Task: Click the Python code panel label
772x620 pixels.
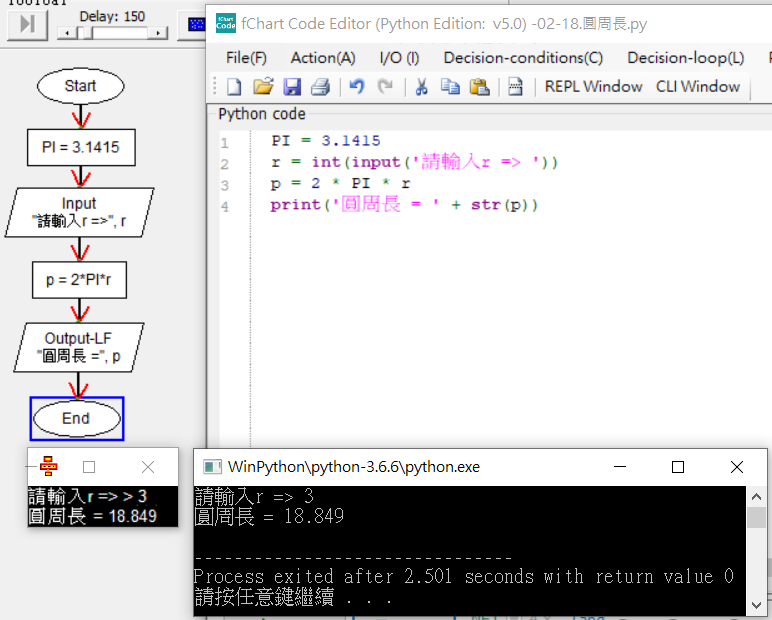Action: click(x=261, y=114)
